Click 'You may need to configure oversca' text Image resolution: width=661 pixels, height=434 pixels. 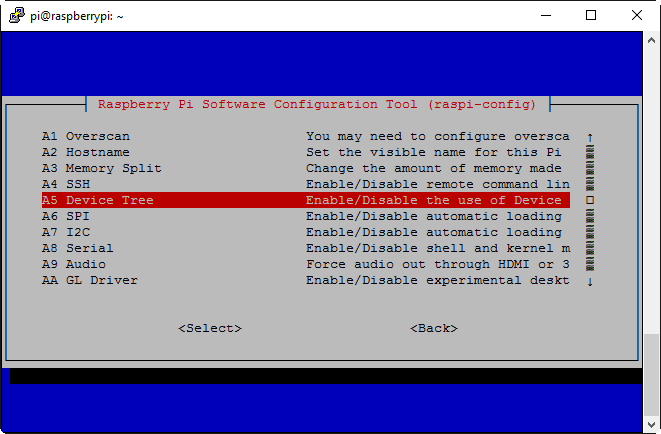click(x=438, y=137)
